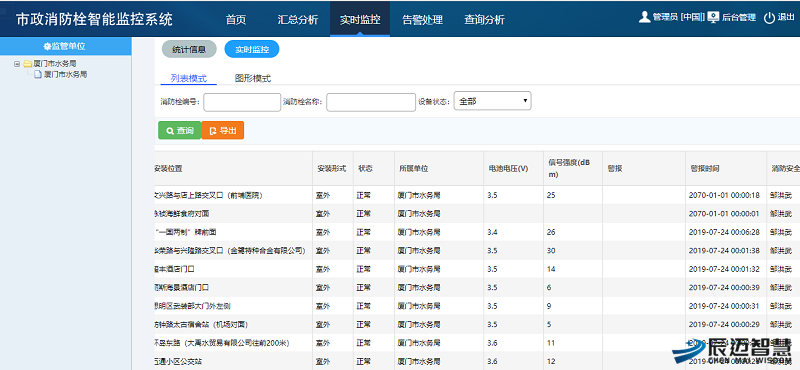Open the 设备状态 dropdown showing 全部
800x370 pixels.
tap(492, 101)
